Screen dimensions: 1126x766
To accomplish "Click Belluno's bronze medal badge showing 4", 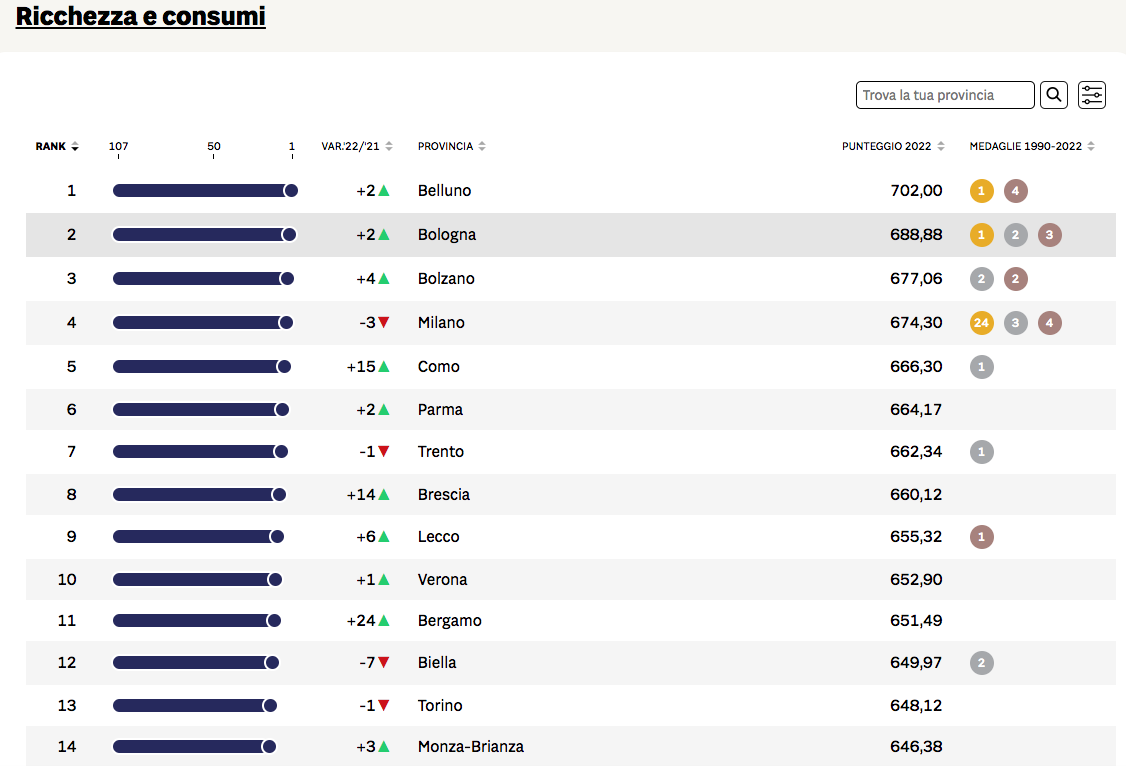I will (x=1015, y=191).
